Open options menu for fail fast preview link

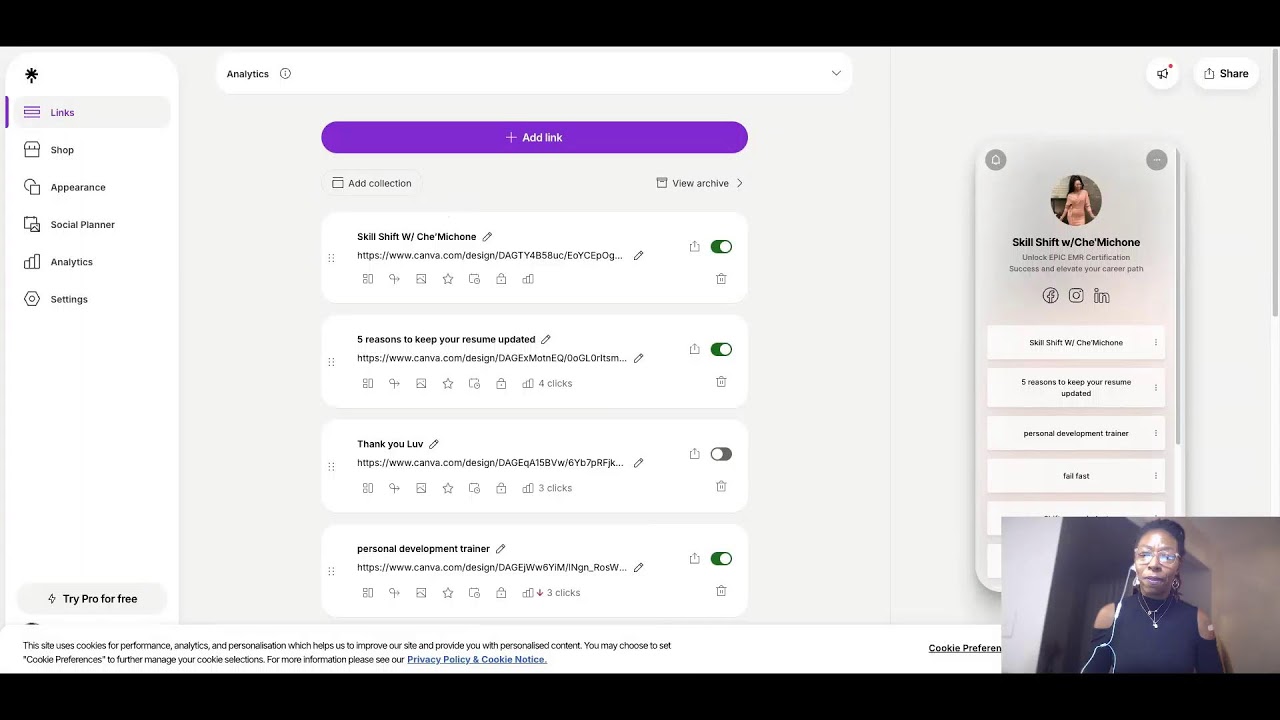(1155, 476)
